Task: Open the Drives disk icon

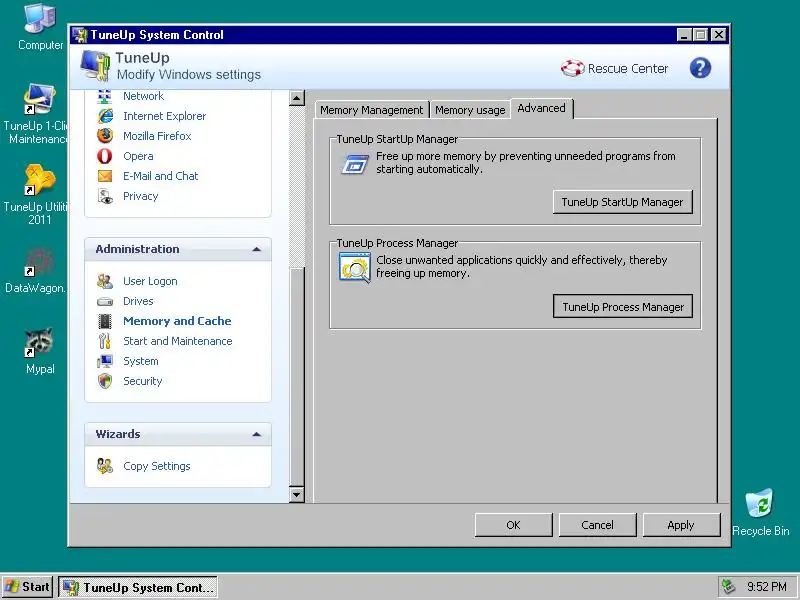Action: click(x=105, y=302)
